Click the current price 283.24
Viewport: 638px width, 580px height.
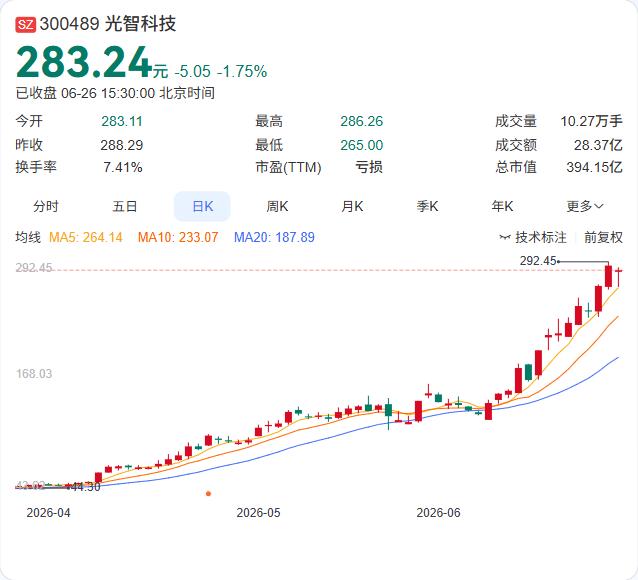84,62
